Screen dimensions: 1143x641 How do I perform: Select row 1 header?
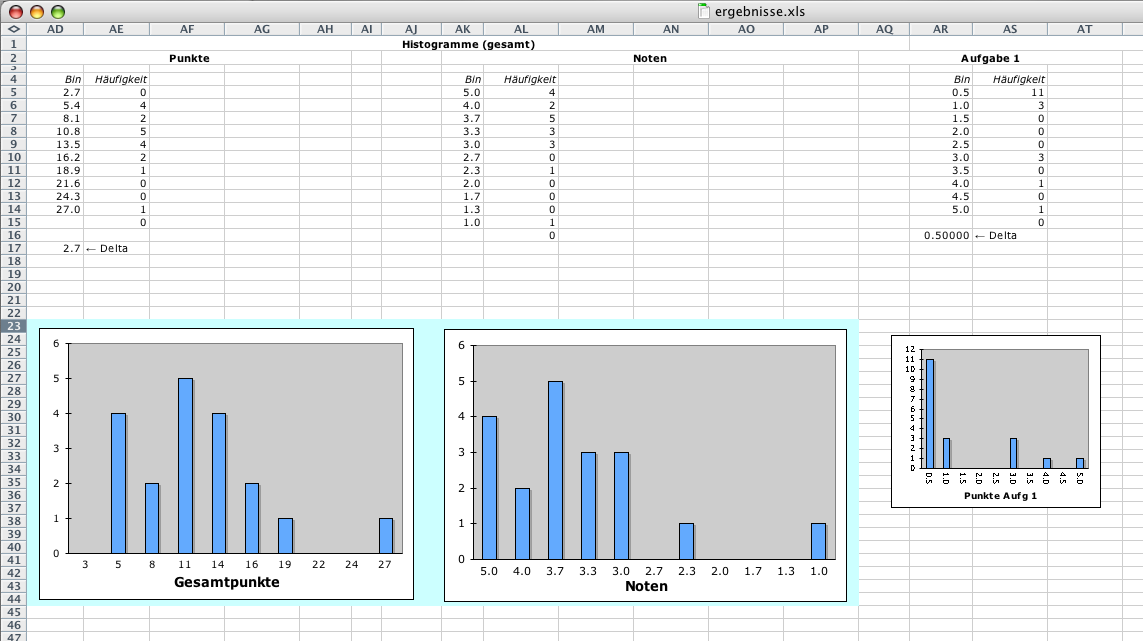[x=13, y=44]
